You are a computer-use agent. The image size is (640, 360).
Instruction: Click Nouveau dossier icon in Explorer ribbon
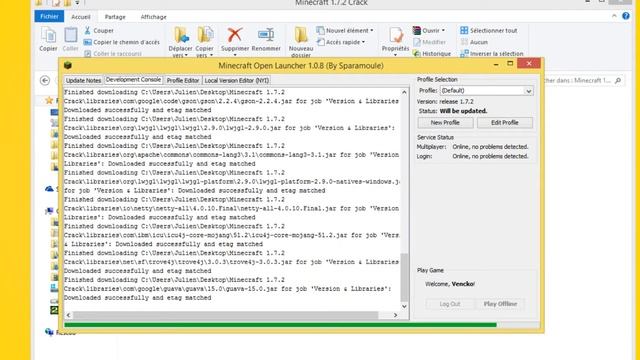[x=301, y=35]
